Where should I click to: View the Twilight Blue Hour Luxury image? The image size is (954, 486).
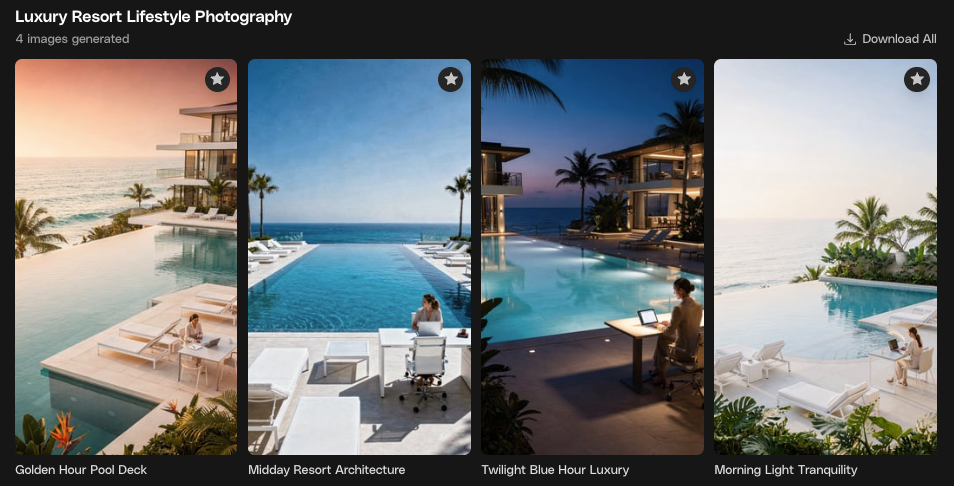pyautogui.click(x=592, y=257)
